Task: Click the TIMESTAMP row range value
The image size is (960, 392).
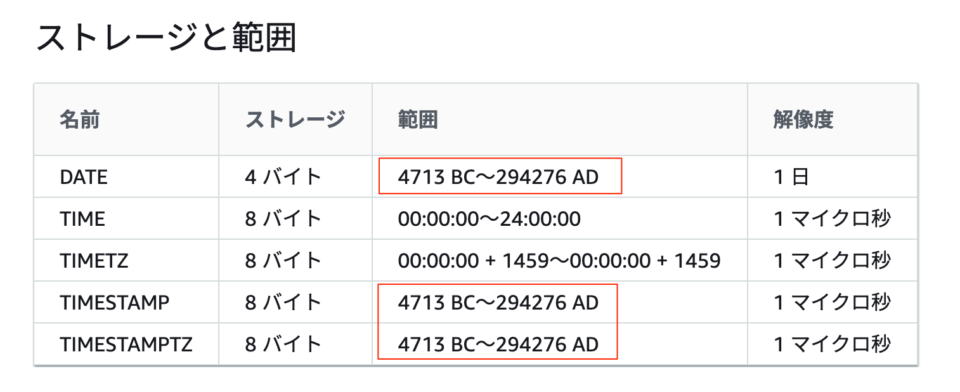Action: point(498,303)
